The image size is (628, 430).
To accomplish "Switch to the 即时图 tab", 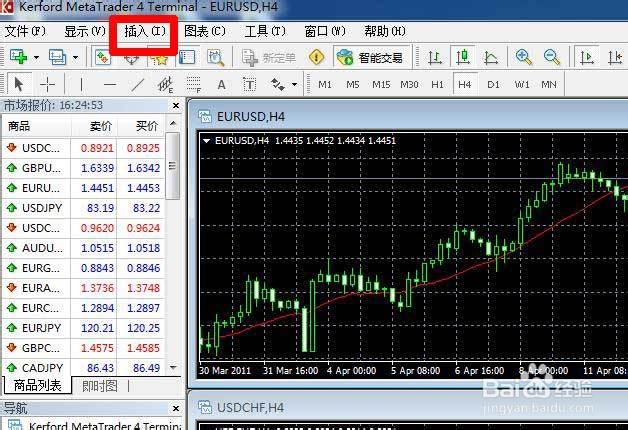I will 100,386.
